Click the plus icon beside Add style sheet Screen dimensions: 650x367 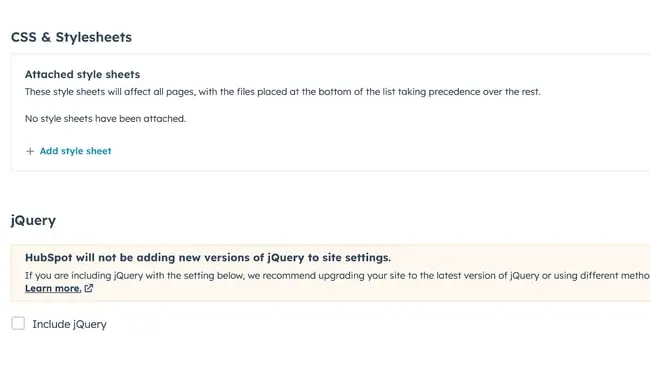tap(30, 151)
